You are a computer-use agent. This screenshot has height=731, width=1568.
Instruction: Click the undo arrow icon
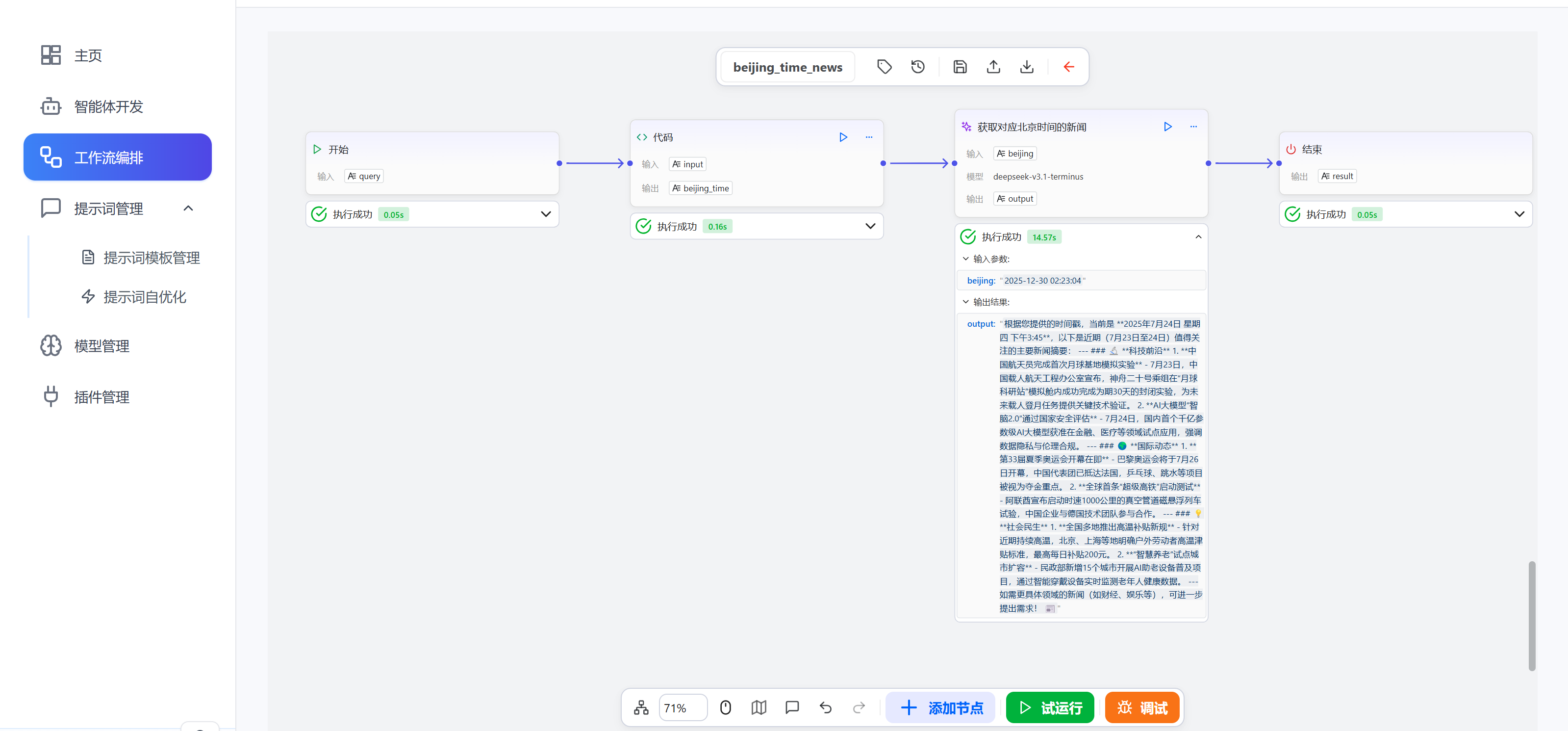click(x=825, y=707)
